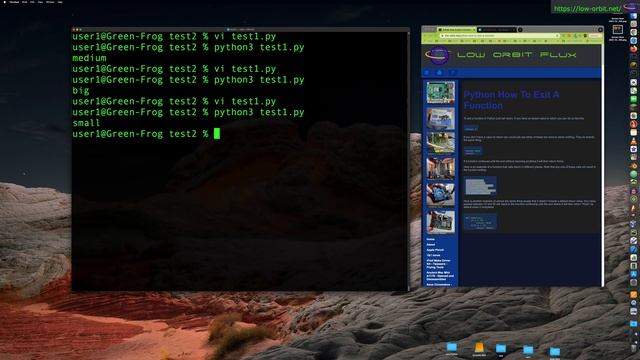Open the Home link in the site sidebar
Screen dimensions: 640x360
pyautogui.click(x=431, y=239)
